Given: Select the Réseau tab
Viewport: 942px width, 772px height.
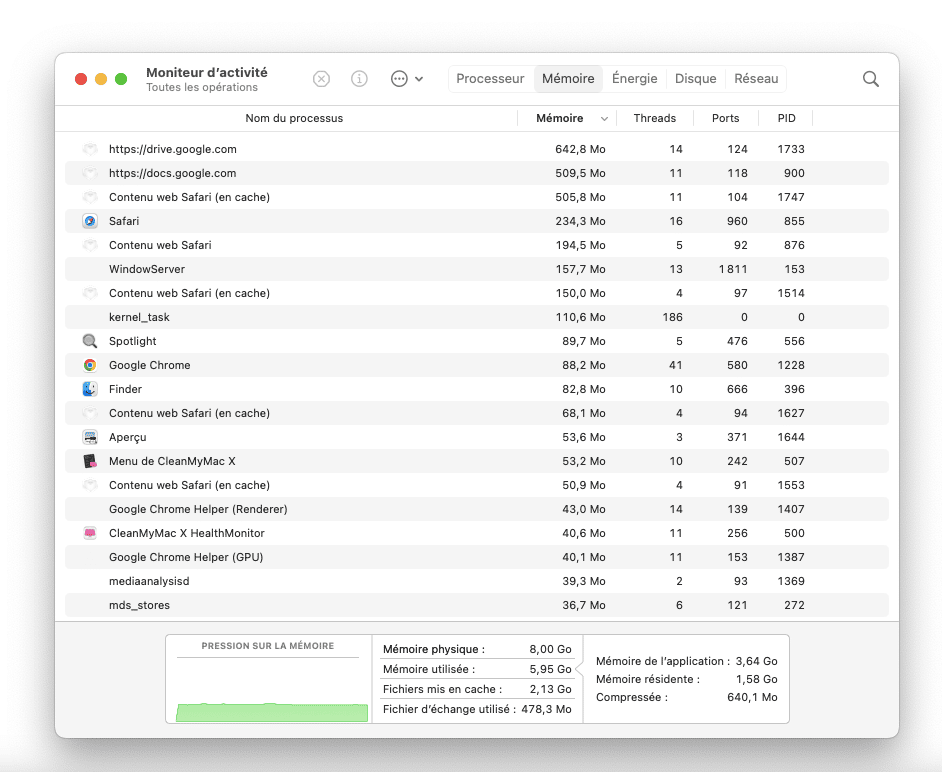Looking at the screenshot, I should 756,79.
